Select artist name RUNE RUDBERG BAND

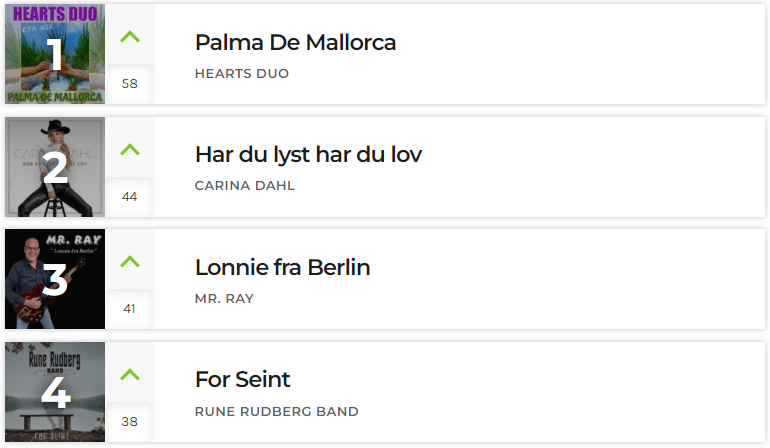coord(276,412)
